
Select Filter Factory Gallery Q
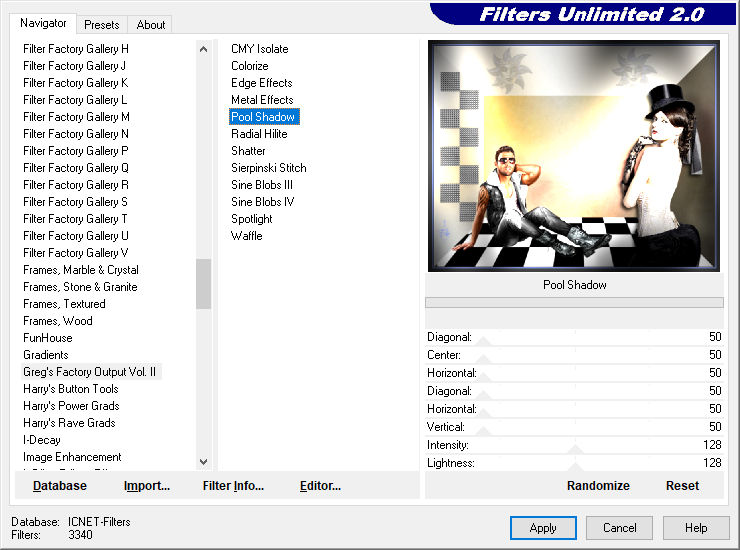tap(76, 168)
